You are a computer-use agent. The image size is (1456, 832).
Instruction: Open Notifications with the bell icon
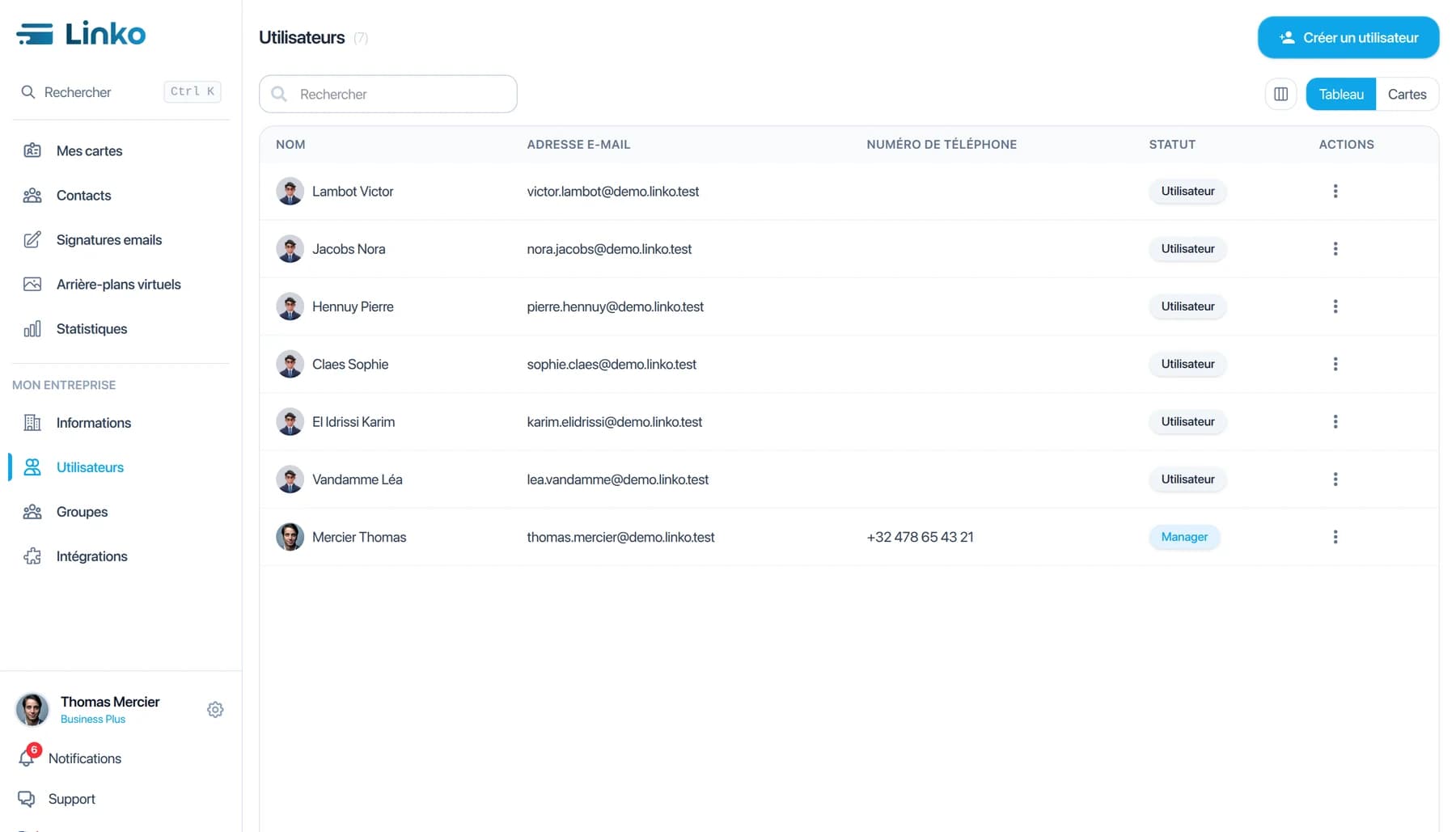click(x=70, y=758)
